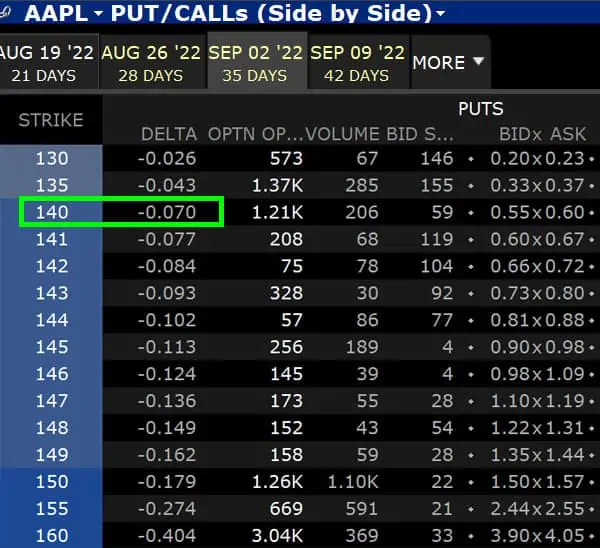Click the 0.55 x 0.60 put quote
Image resolution: width=600 pixels, height=548 pixels.
click(538, 211)
